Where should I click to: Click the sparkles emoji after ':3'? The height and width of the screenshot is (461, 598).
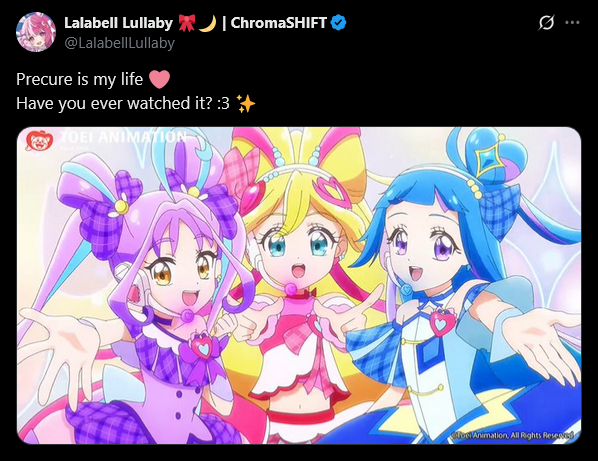pos(246,103)
